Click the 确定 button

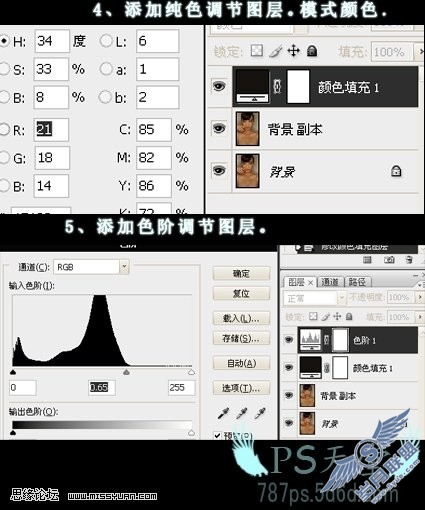(241, 274)
